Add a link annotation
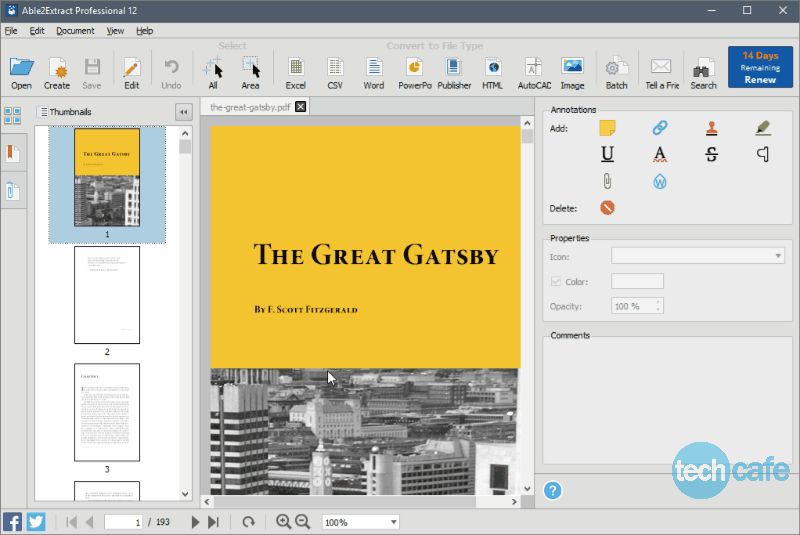This screenshot has width=800, height=535. [660, 128]
